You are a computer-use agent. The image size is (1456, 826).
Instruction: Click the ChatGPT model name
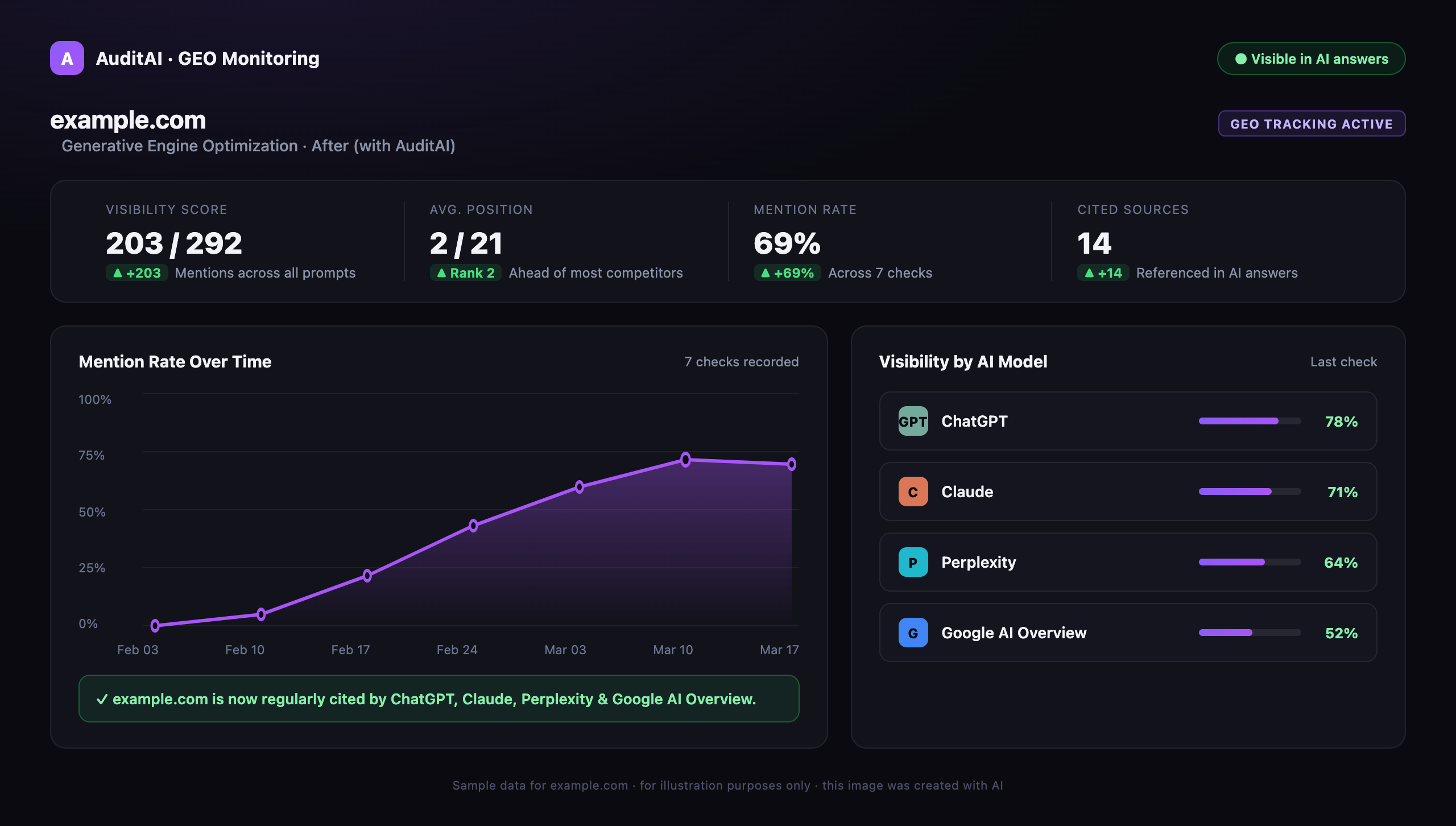[974, 421]
